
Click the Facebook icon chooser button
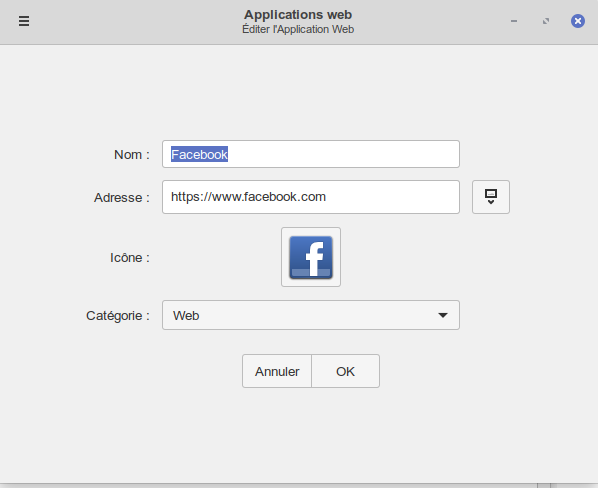point(311,257)
